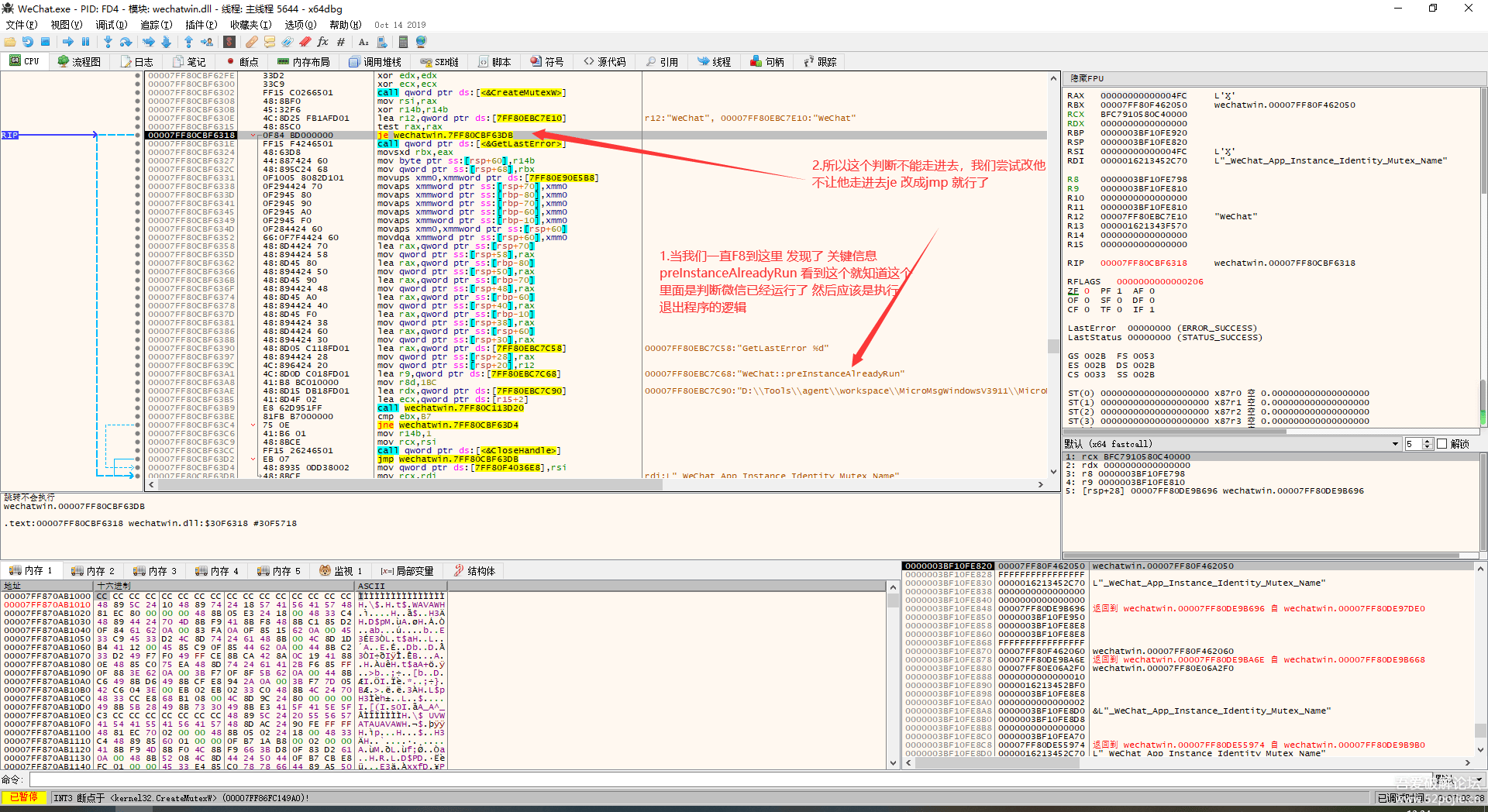Click the Pause execution icon
Screen dimensions: 1488x812
86,42
